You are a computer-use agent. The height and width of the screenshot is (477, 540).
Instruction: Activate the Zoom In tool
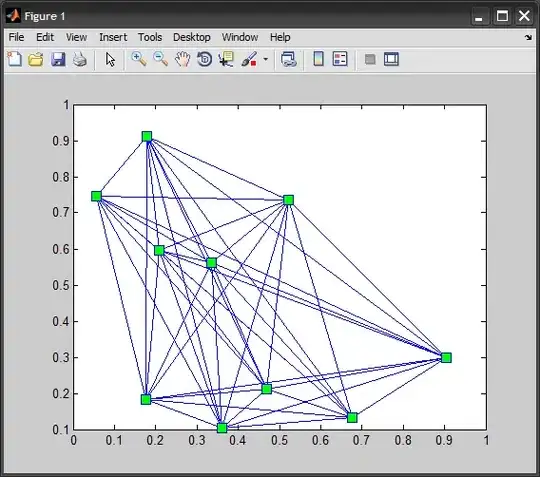point(139,59)
